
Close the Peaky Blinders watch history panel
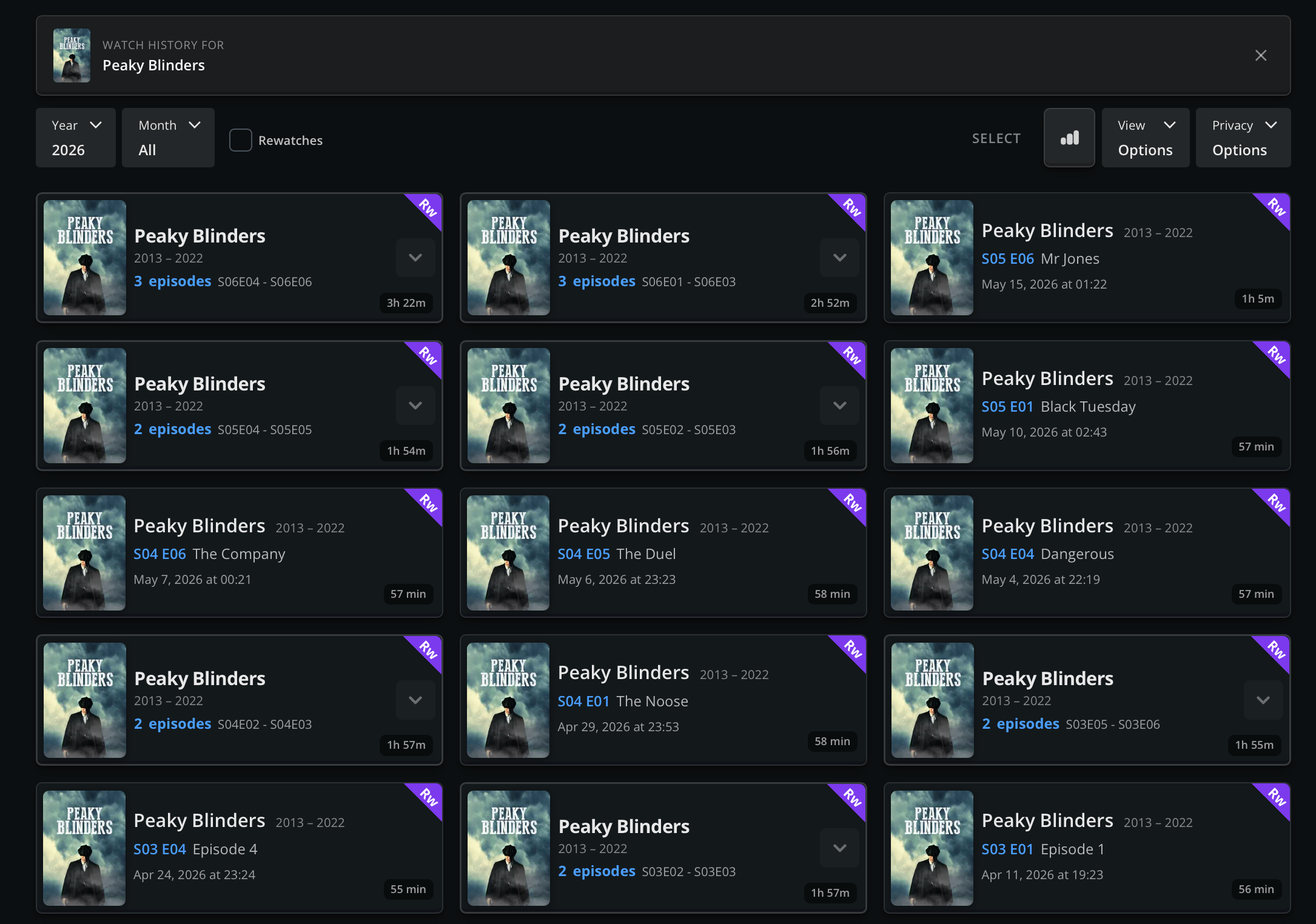(x=1260, y=56)
